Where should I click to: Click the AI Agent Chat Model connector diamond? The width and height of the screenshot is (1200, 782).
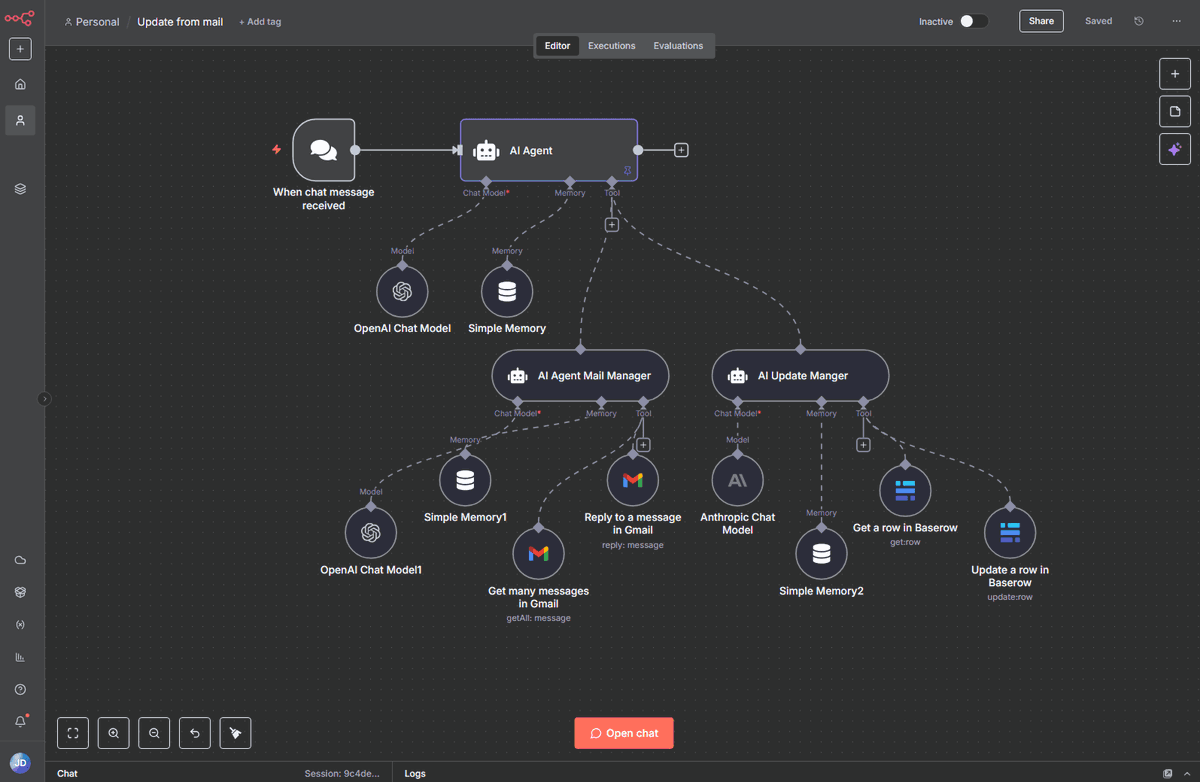click(x=486, y=181)
